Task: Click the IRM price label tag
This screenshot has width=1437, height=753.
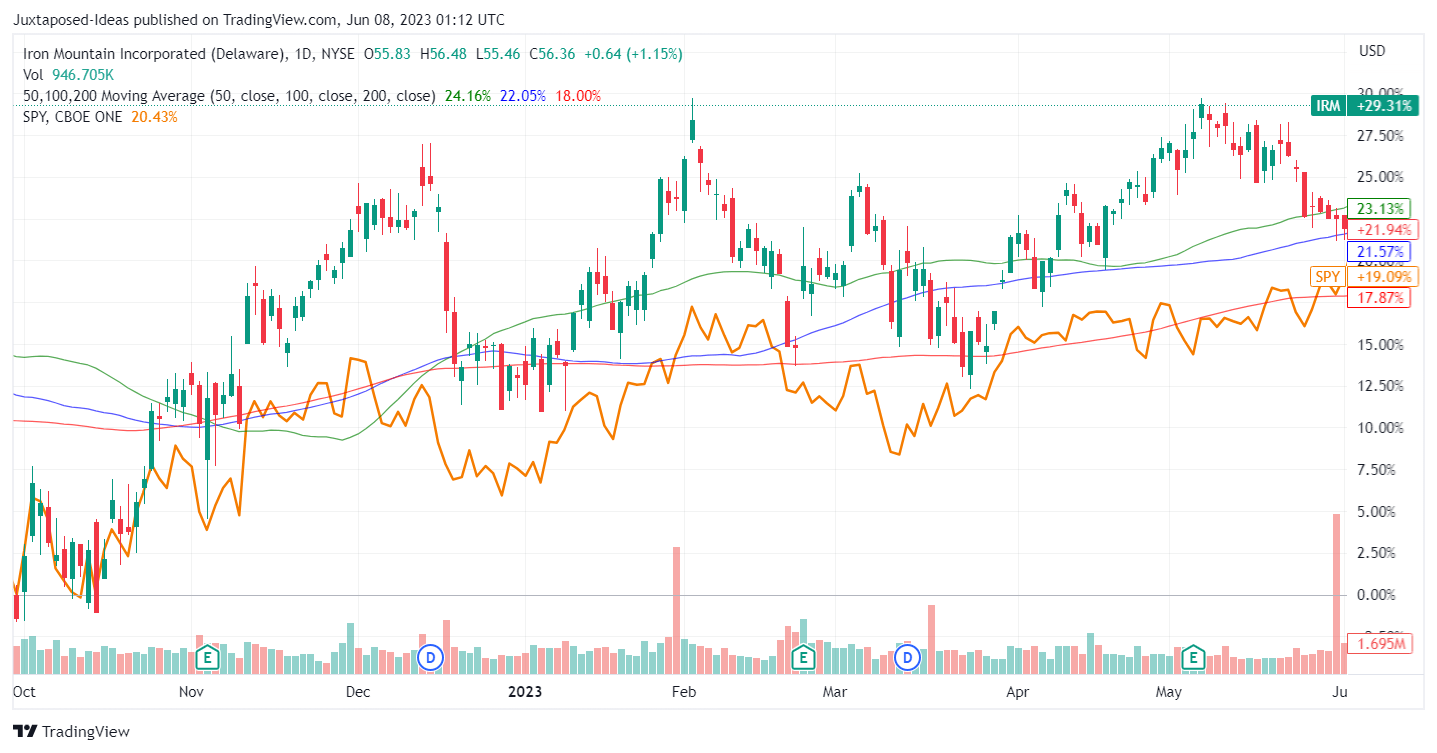Action: tap(1327, 105)
